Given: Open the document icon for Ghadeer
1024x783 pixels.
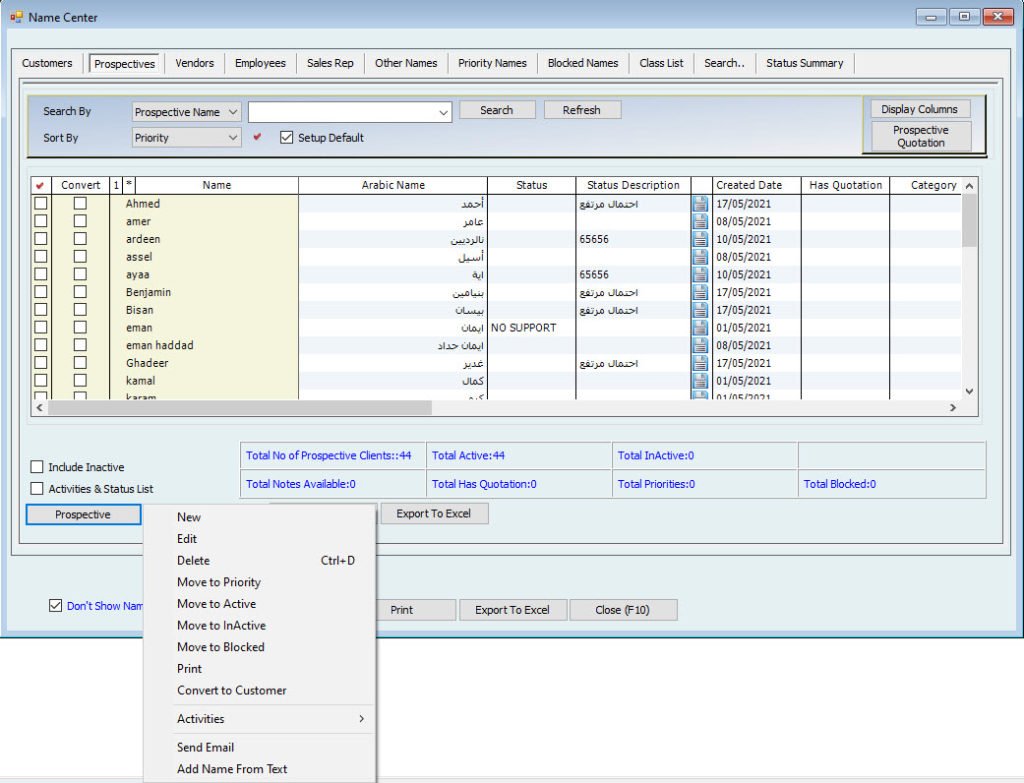Looking at the screenshot, I should [700, 364].
